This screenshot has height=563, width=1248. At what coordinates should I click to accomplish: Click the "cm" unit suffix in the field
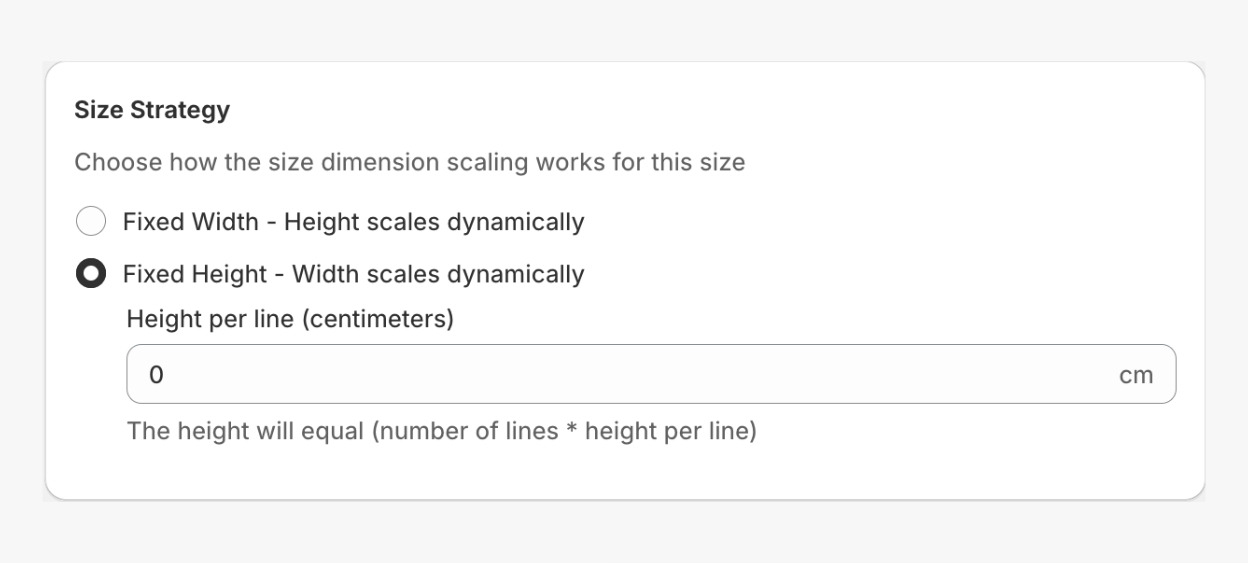(1136, 375)
